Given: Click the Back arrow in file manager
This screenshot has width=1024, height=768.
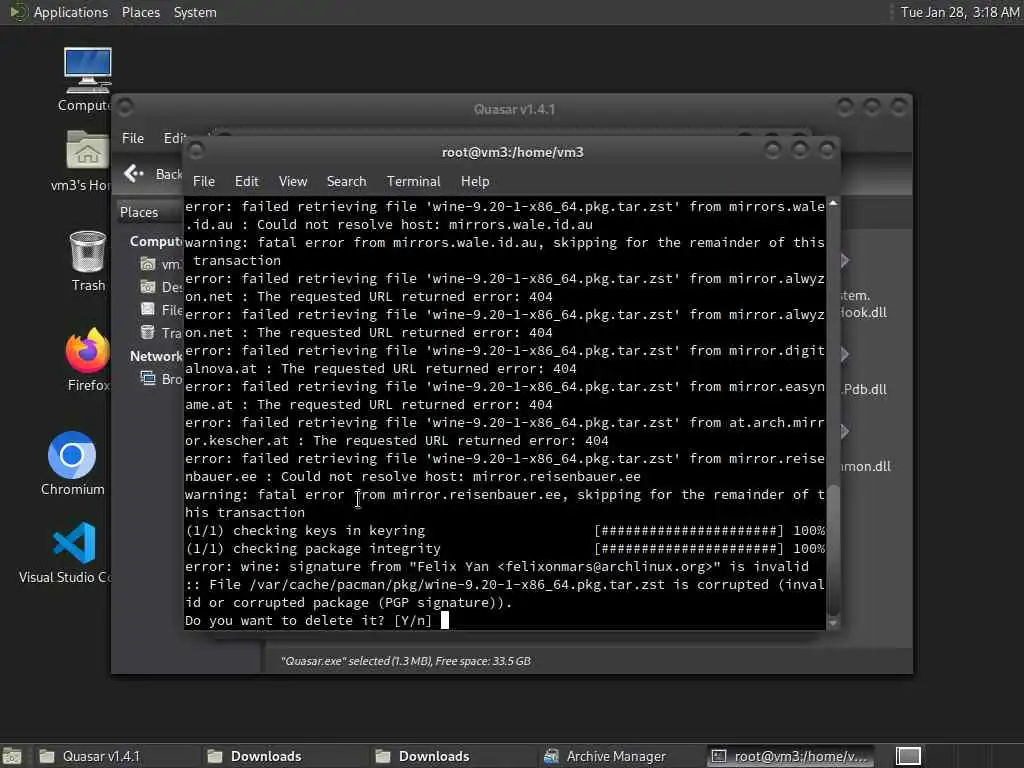Looking at the screenshot, I should click(x=133, y=173).
